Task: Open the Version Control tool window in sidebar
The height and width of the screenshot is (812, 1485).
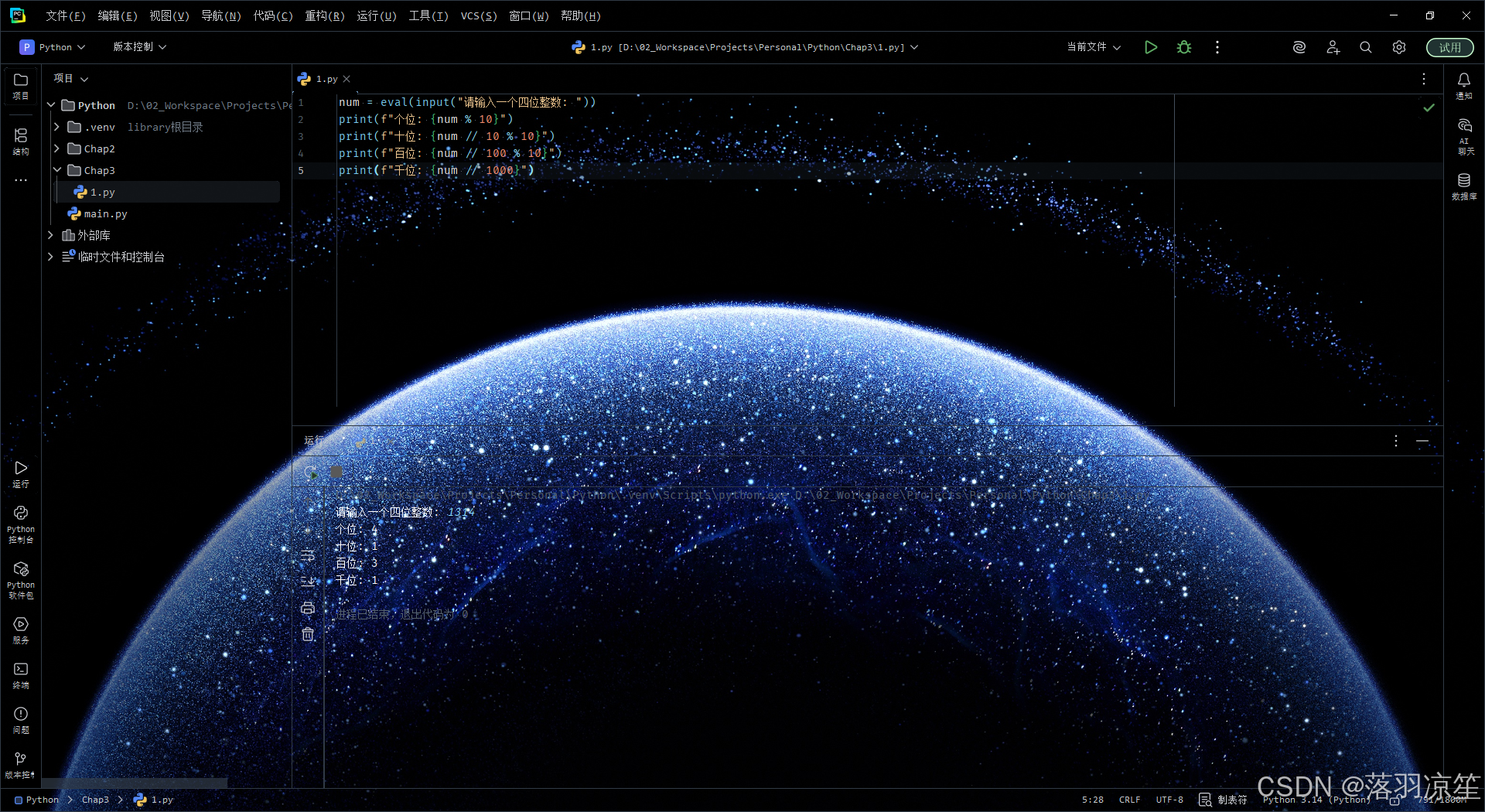Action: coord(21,765)
